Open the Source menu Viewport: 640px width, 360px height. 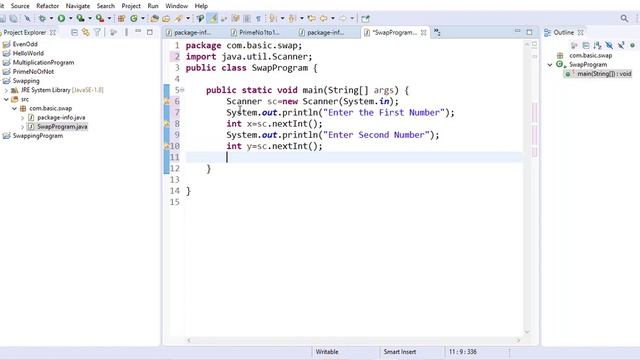click(x=20, y=6)
